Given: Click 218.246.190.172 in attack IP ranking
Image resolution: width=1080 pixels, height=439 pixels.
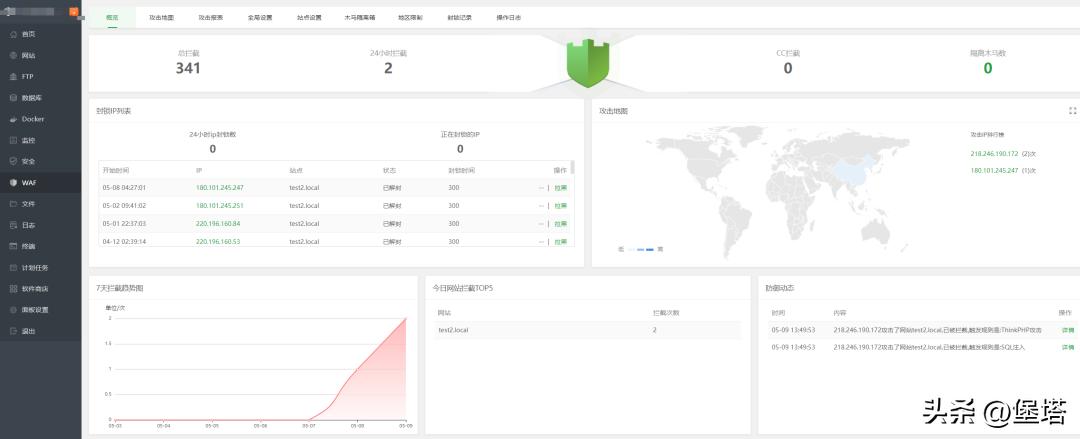Looking at the screenshot, I should (994, 154).
